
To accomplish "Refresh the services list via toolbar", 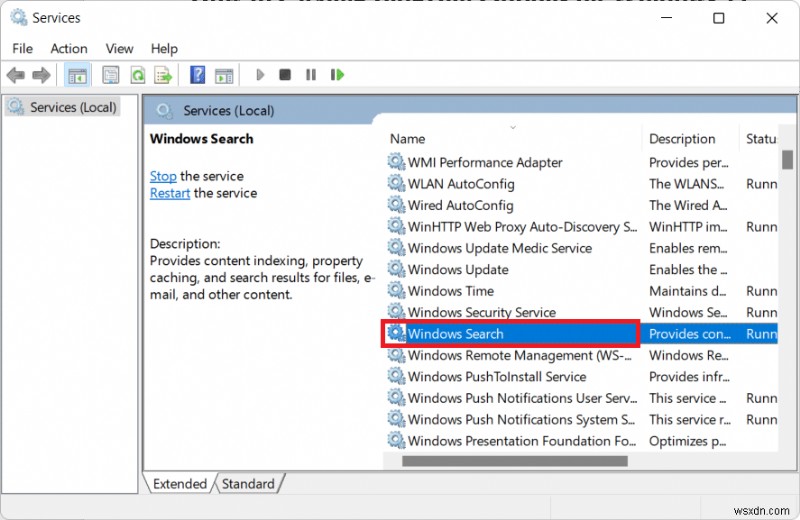I will tap(137, 76).
